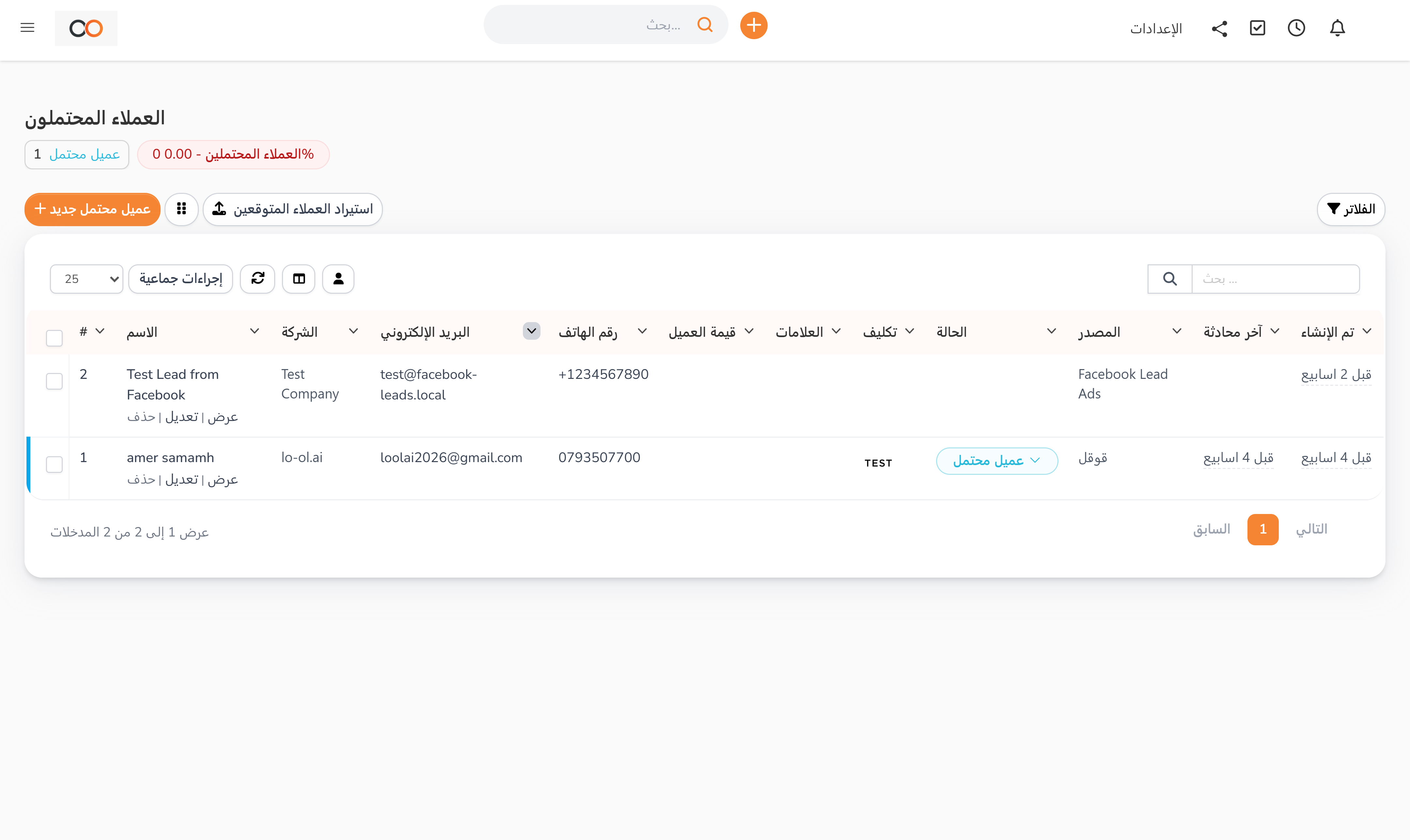Open the الإعدادات settings menu
The width and height of the screenshot is (1410, 840).
[1156, 29]
